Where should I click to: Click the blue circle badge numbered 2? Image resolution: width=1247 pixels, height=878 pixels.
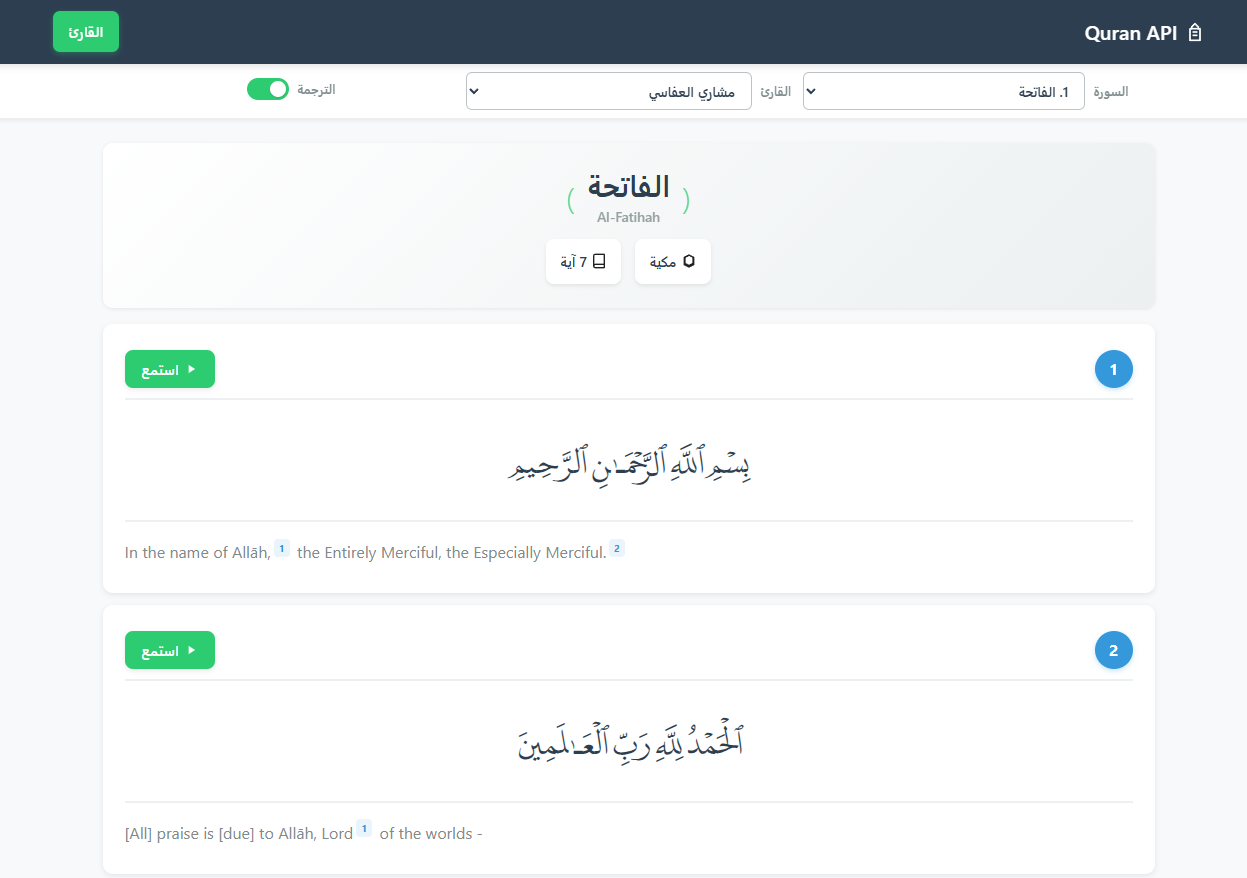click(x=1114, y=649)
